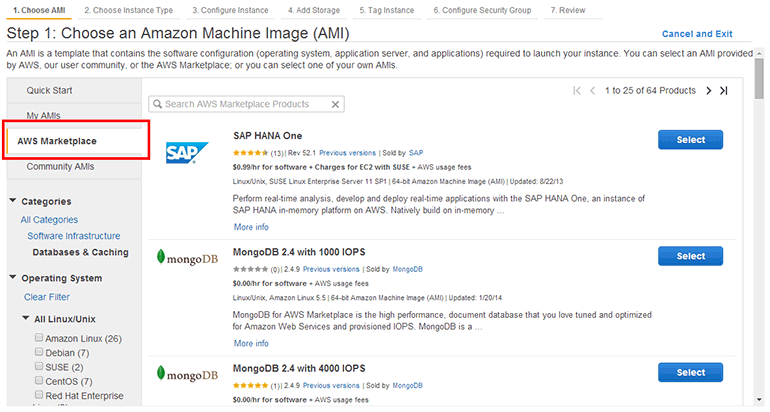Click the SAP logo thumbnail
770x412 pixels.
(188, 152)
